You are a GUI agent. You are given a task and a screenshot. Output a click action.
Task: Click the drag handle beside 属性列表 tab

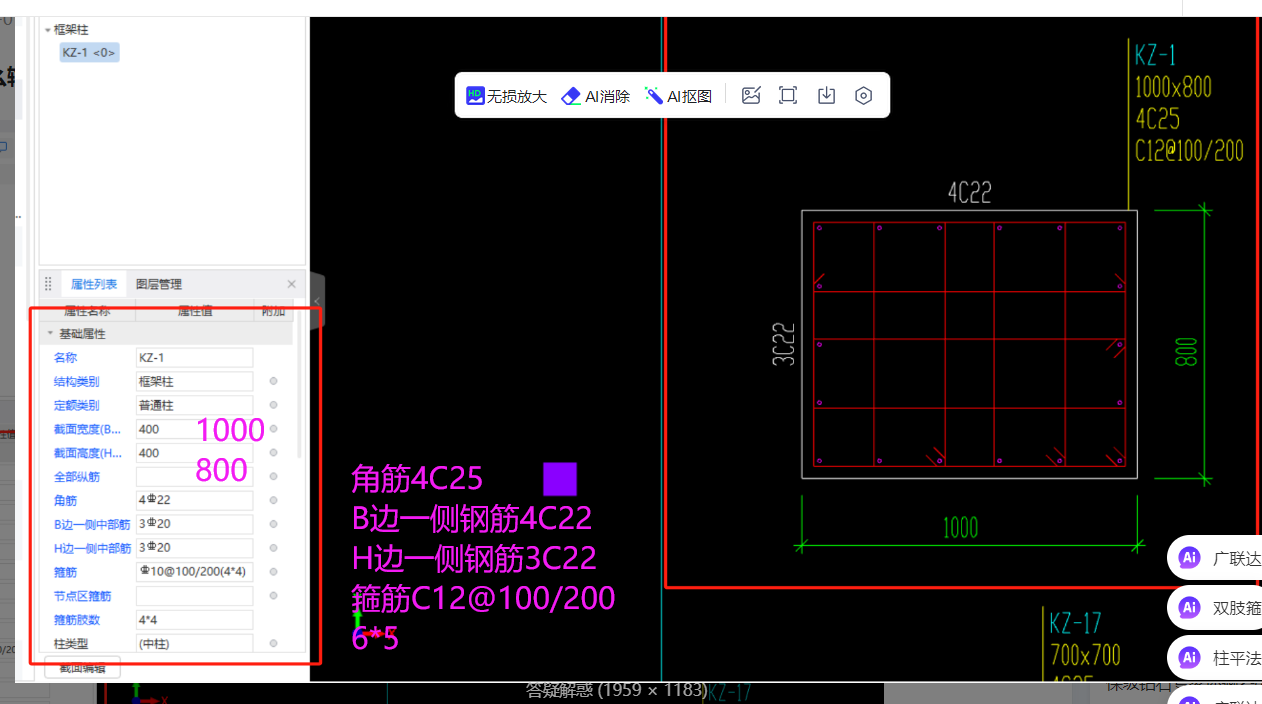pyautogui.click(x=48, y=284)
